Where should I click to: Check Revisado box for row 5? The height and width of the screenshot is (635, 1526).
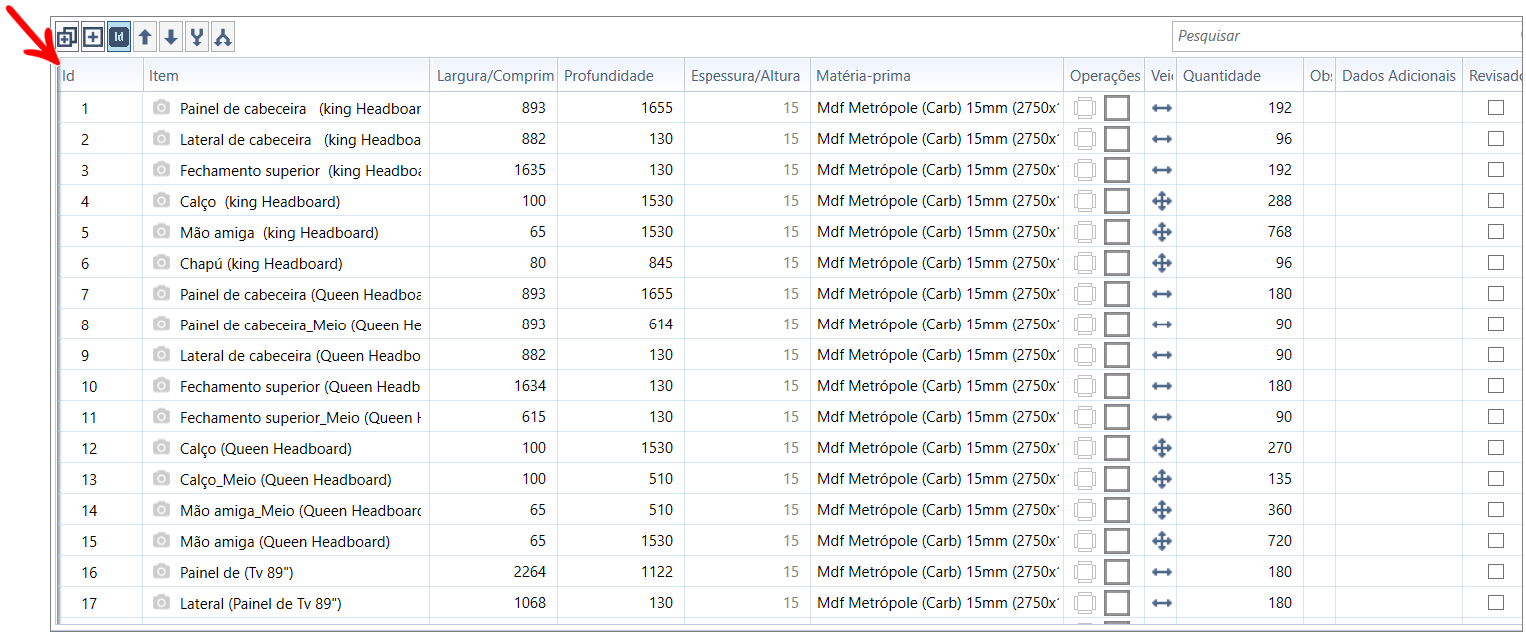pyautogui.click(x=1496, y=232)
